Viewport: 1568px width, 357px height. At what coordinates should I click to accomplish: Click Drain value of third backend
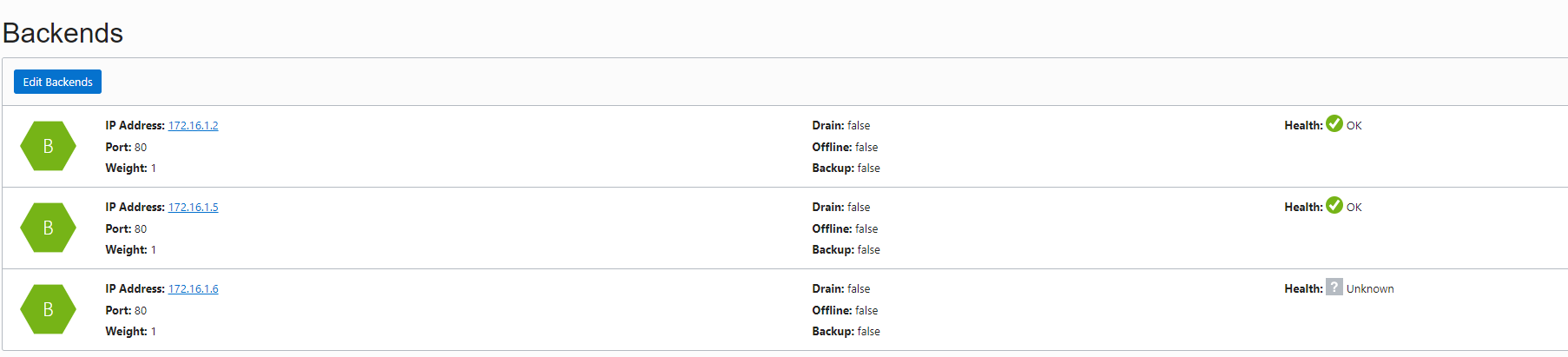859,289
